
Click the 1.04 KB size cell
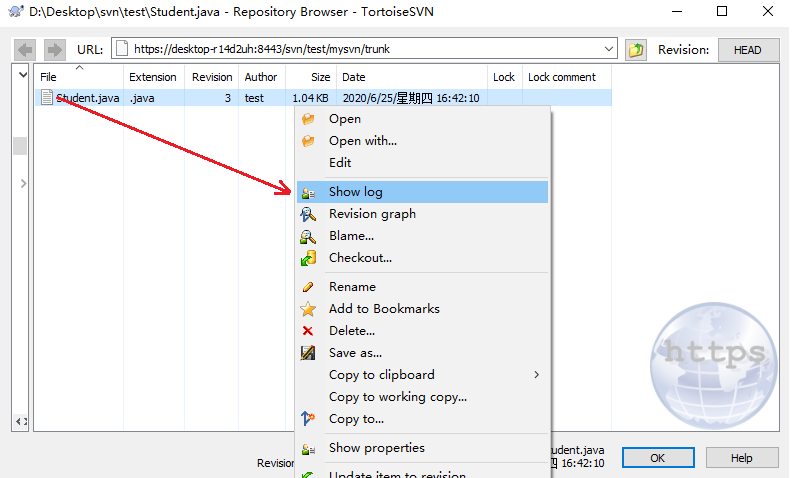(x=310, y=98)
